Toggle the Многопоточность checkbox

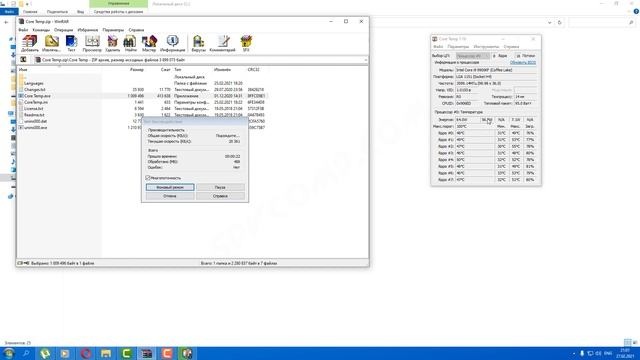[x=148, y=178]
